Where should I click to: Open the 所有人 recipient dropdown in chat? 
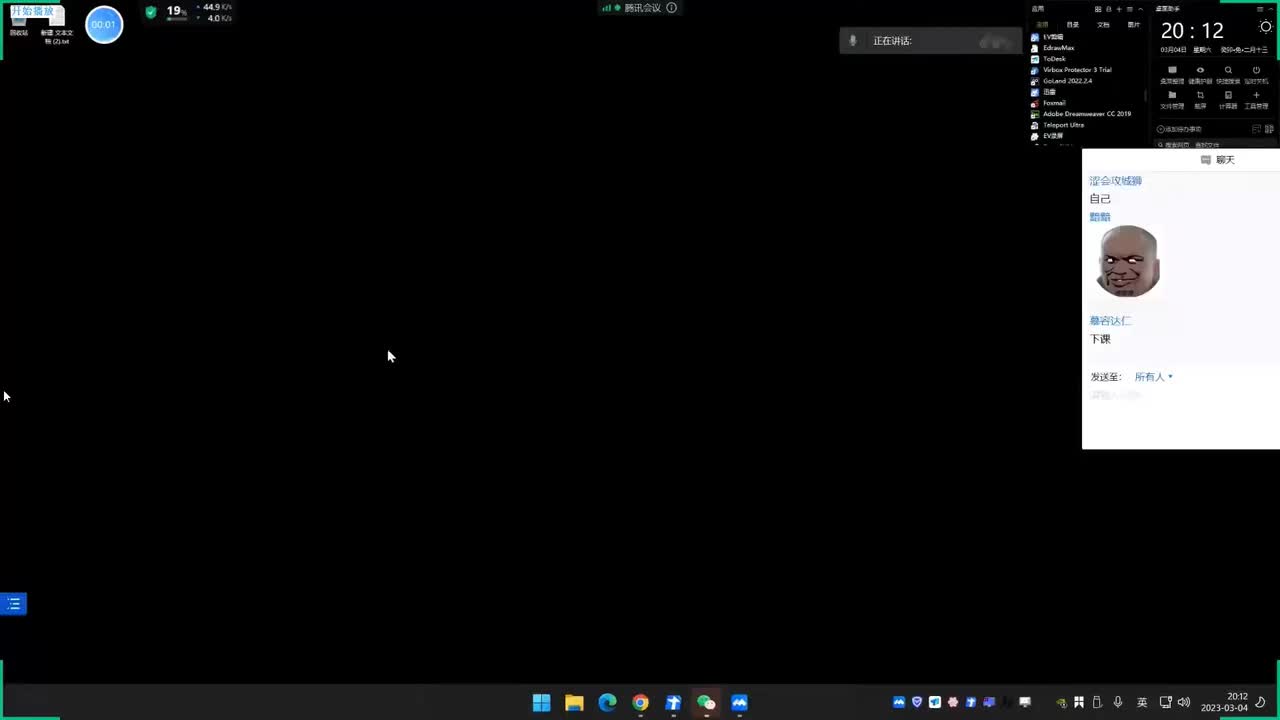1153,377
